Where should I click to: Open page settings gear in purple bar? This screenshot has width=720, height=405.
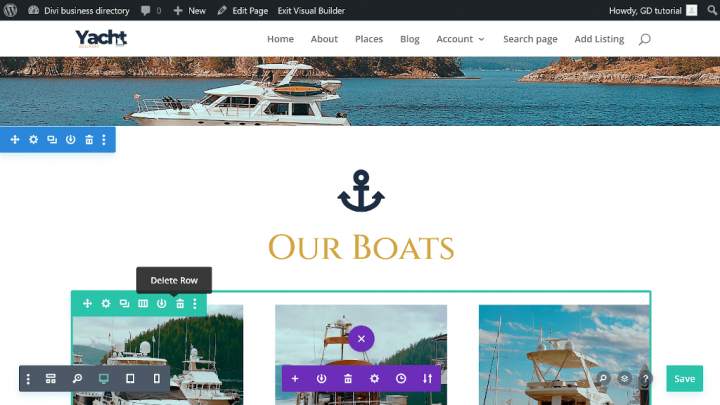click(374, 378)
